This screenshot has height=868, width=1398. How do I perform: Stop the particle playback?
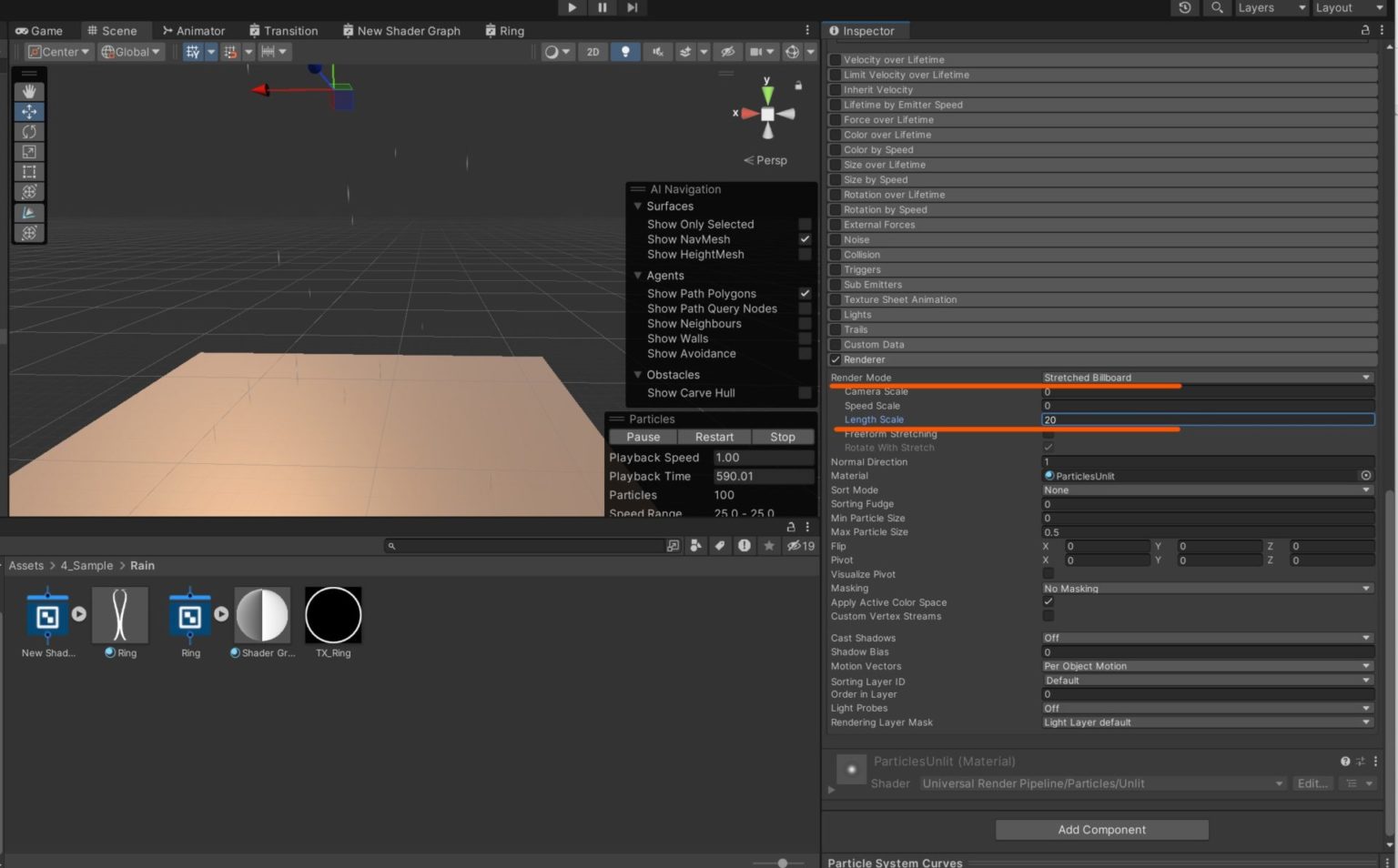pos(782,437)
